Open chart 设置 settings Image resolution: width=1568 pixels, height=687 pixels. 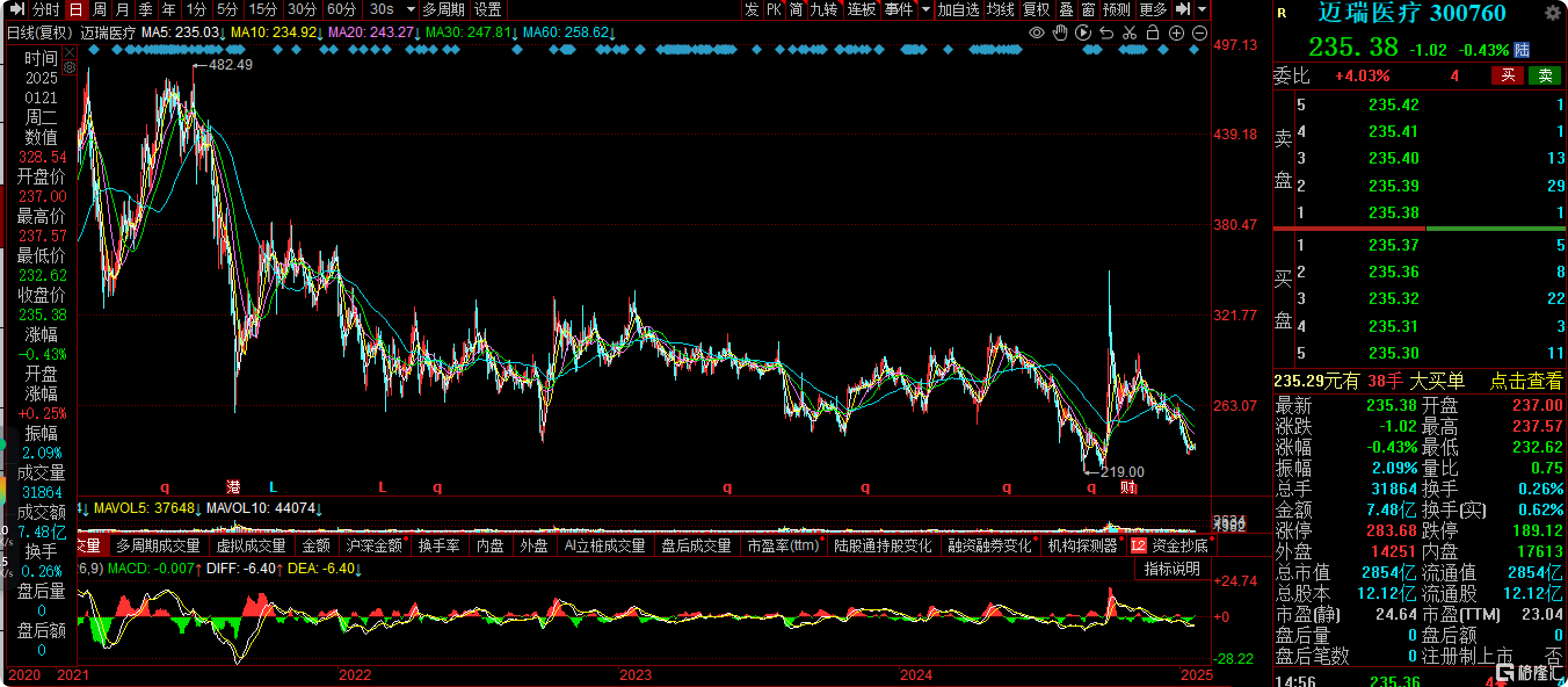(x=488, y=9)
